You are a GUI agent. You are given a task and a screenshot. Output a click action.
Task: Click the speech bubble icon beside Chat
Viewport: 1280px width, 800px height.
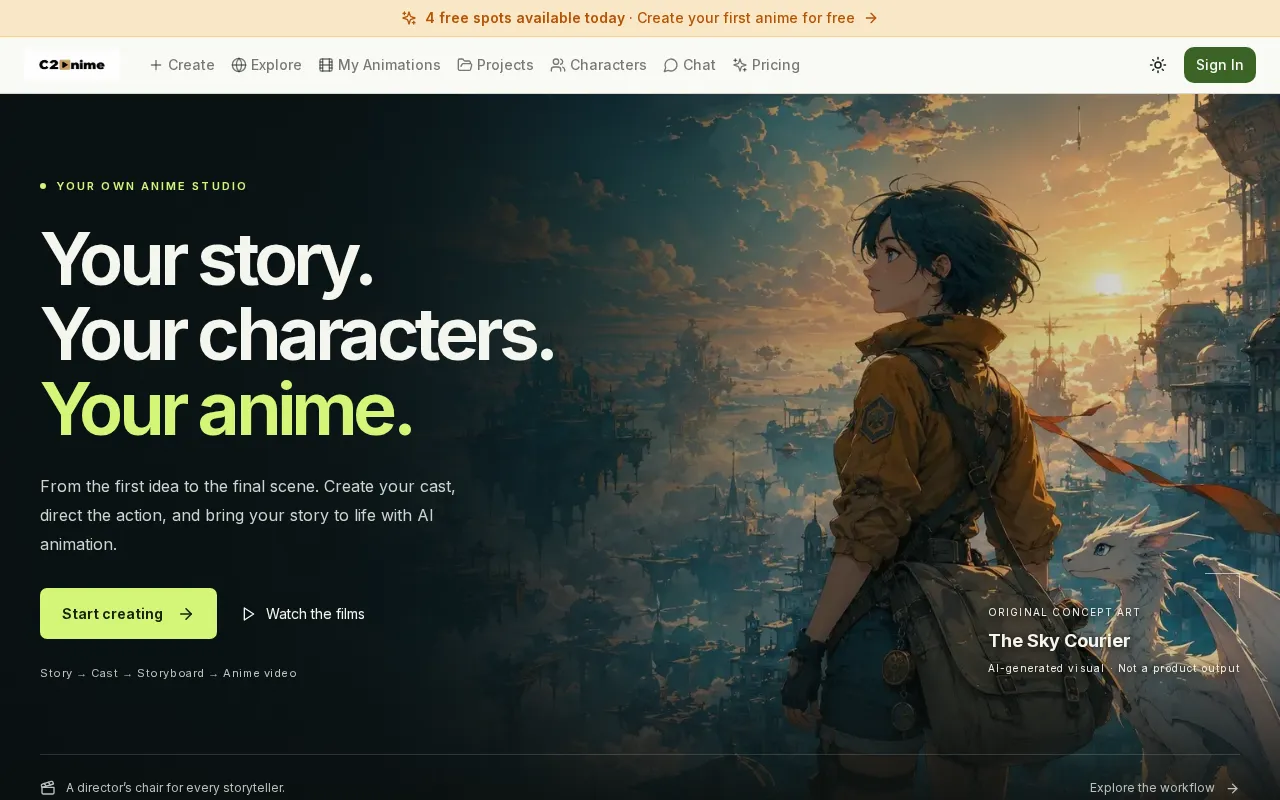tap(671, 65)
